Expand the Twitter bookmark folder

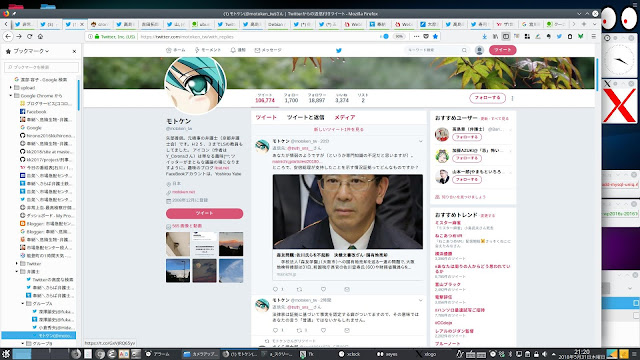click(x=17, y=264)
